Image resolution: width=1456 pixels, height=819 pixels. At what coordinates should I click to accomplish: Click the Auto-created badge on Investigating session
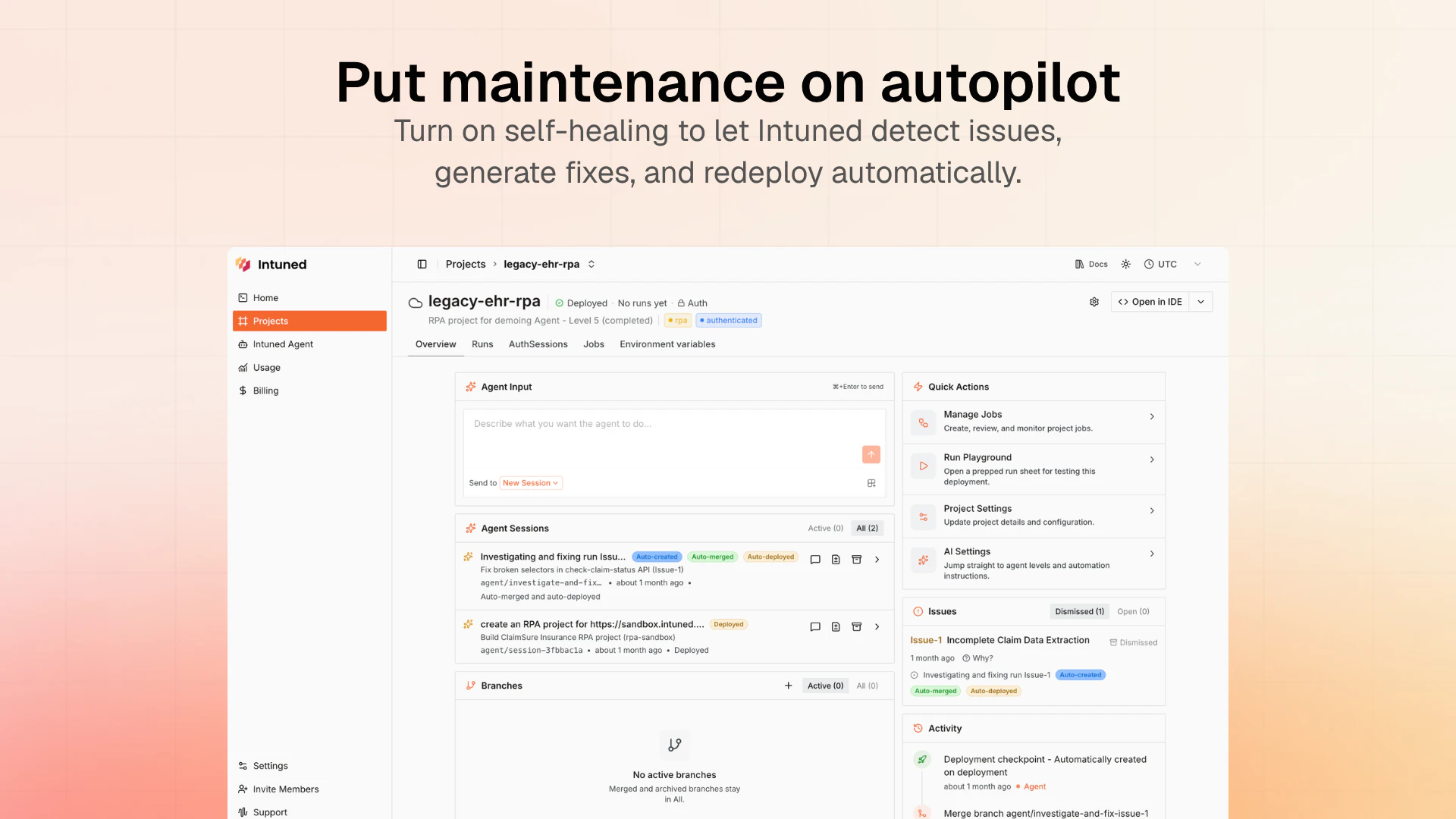657,557
